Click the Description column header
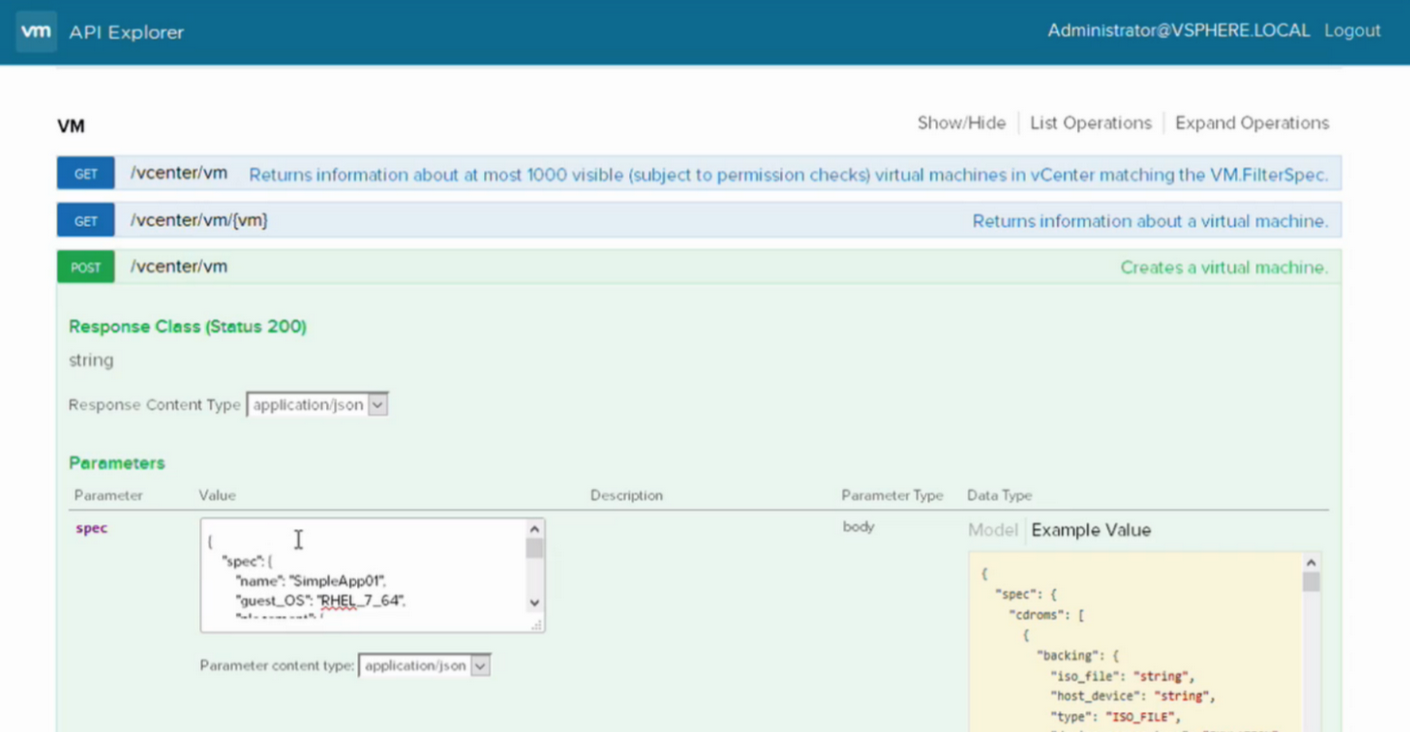The height and width of the screenshot is (732, 1410). 626,495
